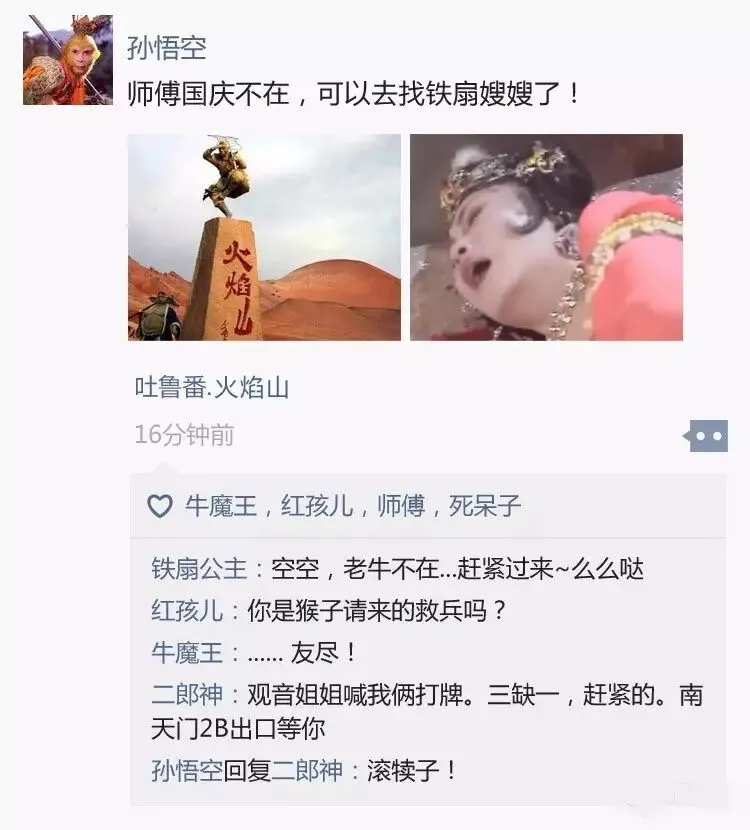
Task: Open commenter 牛魔王's name in comments
Action: [x=187, y=653]
